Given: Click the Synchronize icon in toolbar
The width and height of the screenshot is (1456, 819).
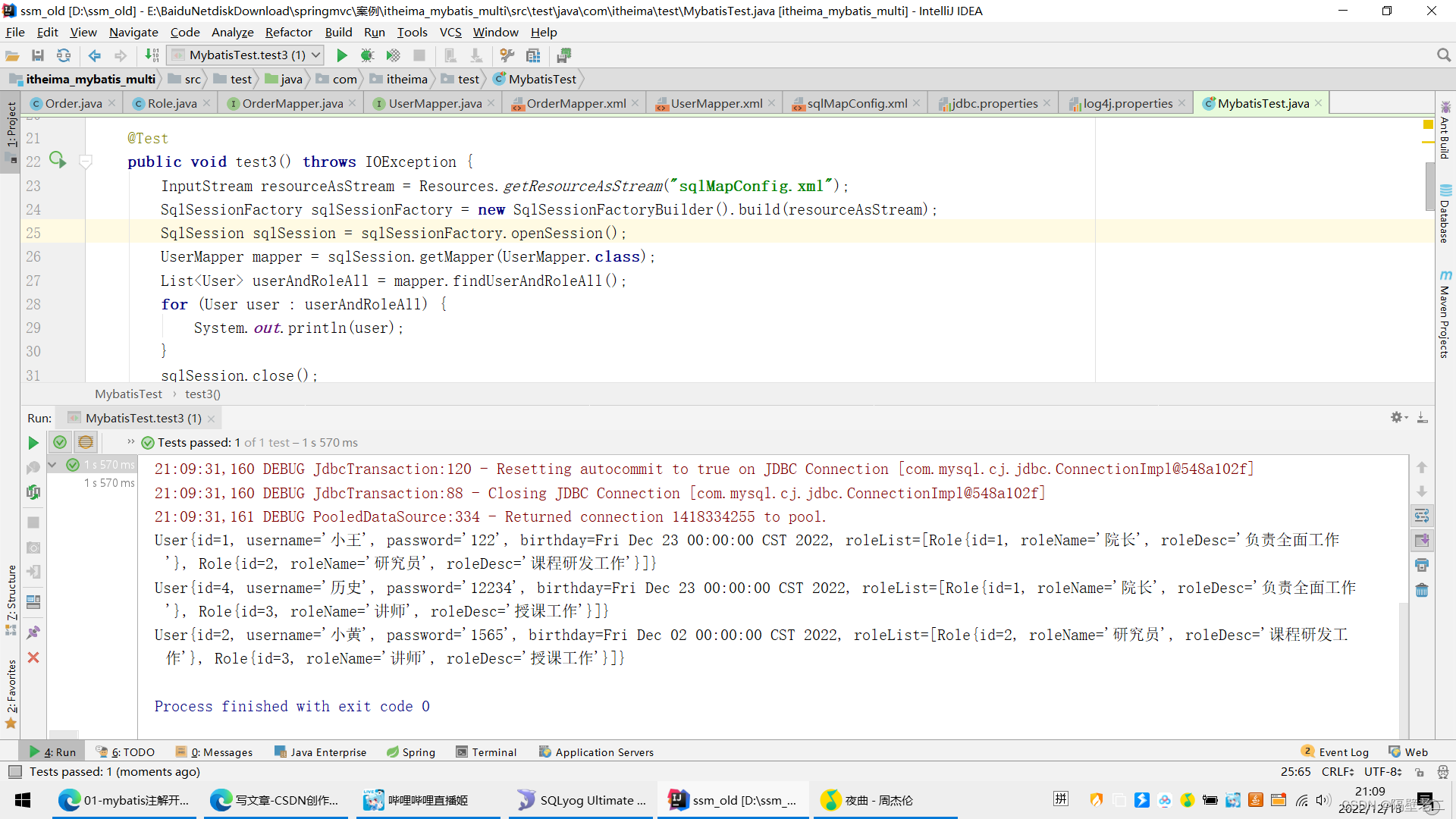Looking at the screenshot, I should (x=64, y=55).
